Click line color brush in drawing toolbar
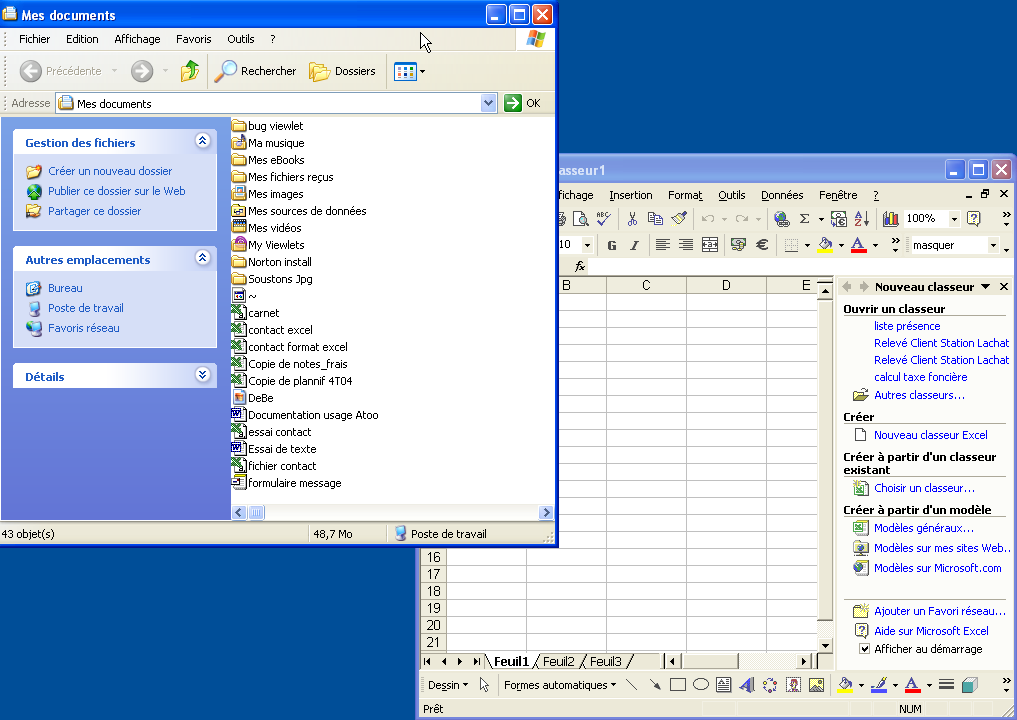Screen dimensions: 1017x720 (x=879, y=685)
